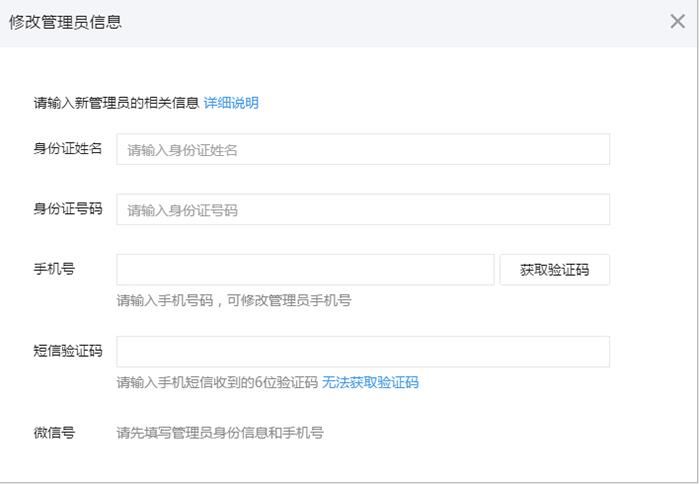699x485 pixels.
Task: Focus the 身份证姓名 input field
Action: (x=363, y=150)
